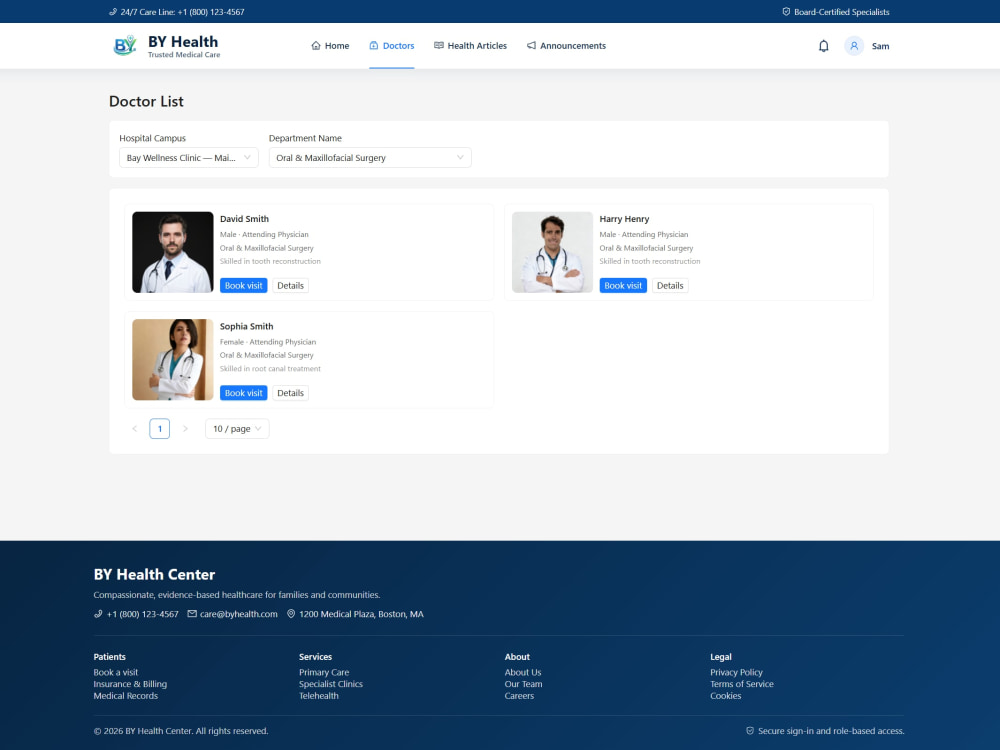The image size is (1000, 750).
Task: Open Health Articles menu item
Action: (x=471, y=45)
